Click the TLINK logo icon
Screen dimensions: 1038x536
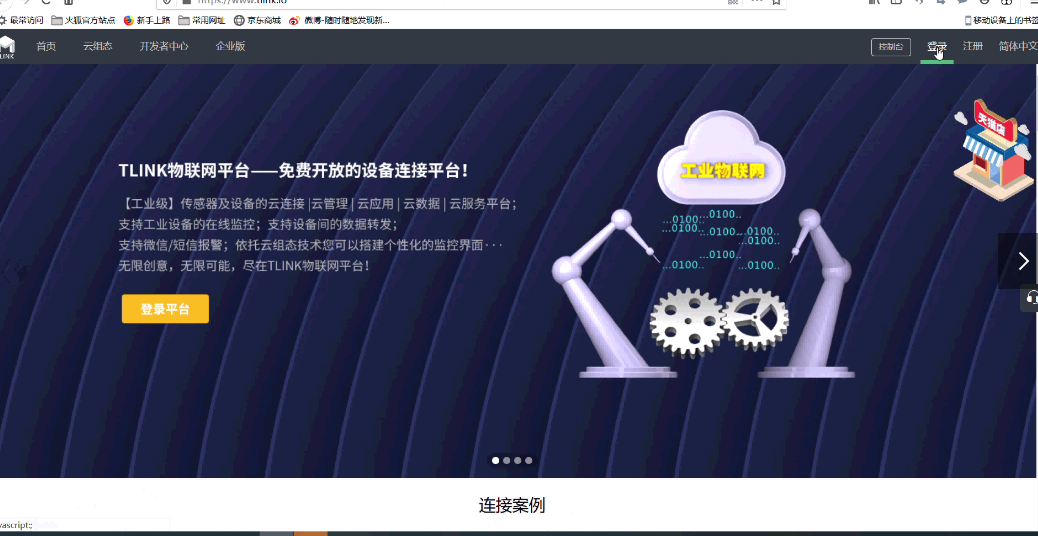pyautogui.click(x=7, y=47)
